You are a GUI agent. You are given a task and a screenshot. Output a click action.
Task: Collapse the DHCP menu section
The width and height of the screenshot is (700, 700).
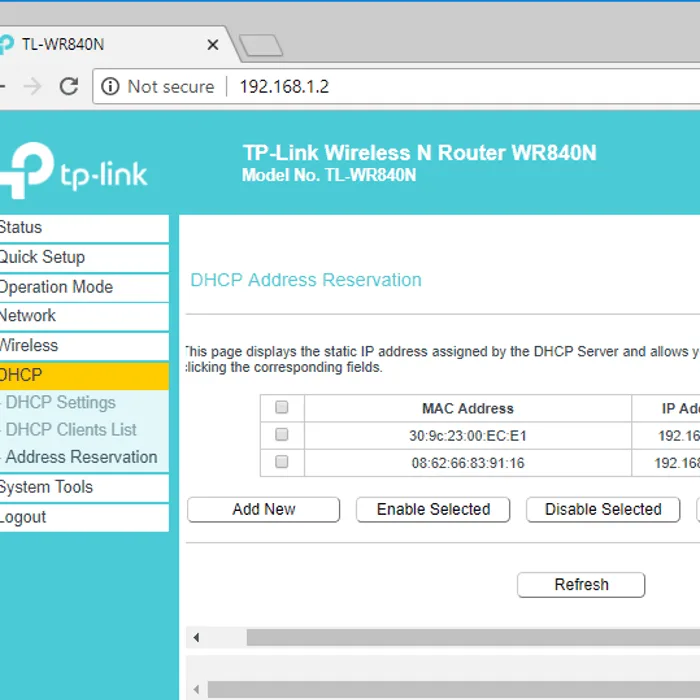coord(84,375)
